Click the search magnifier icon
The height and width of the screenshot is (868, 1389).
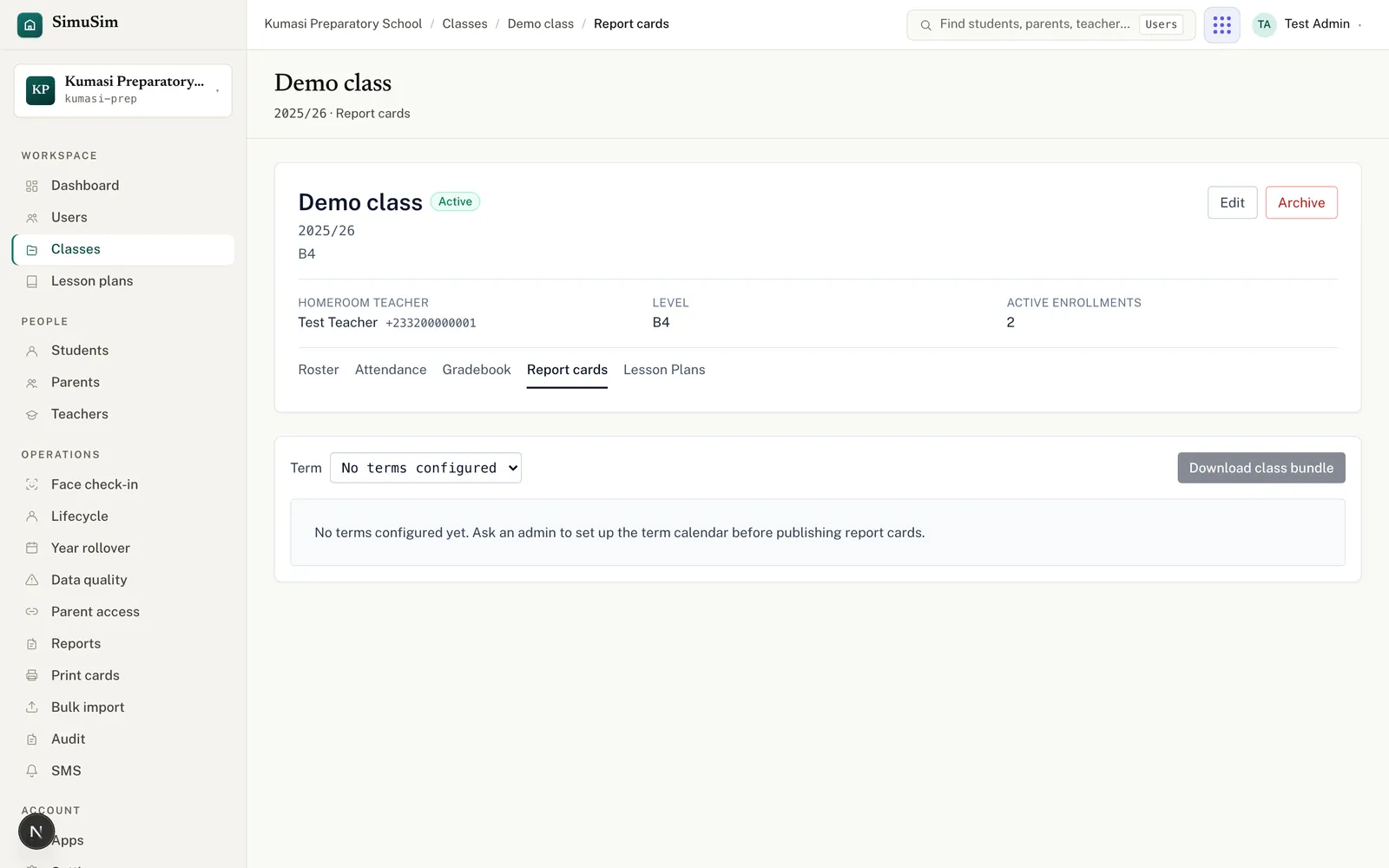click(x=925, y=25)
